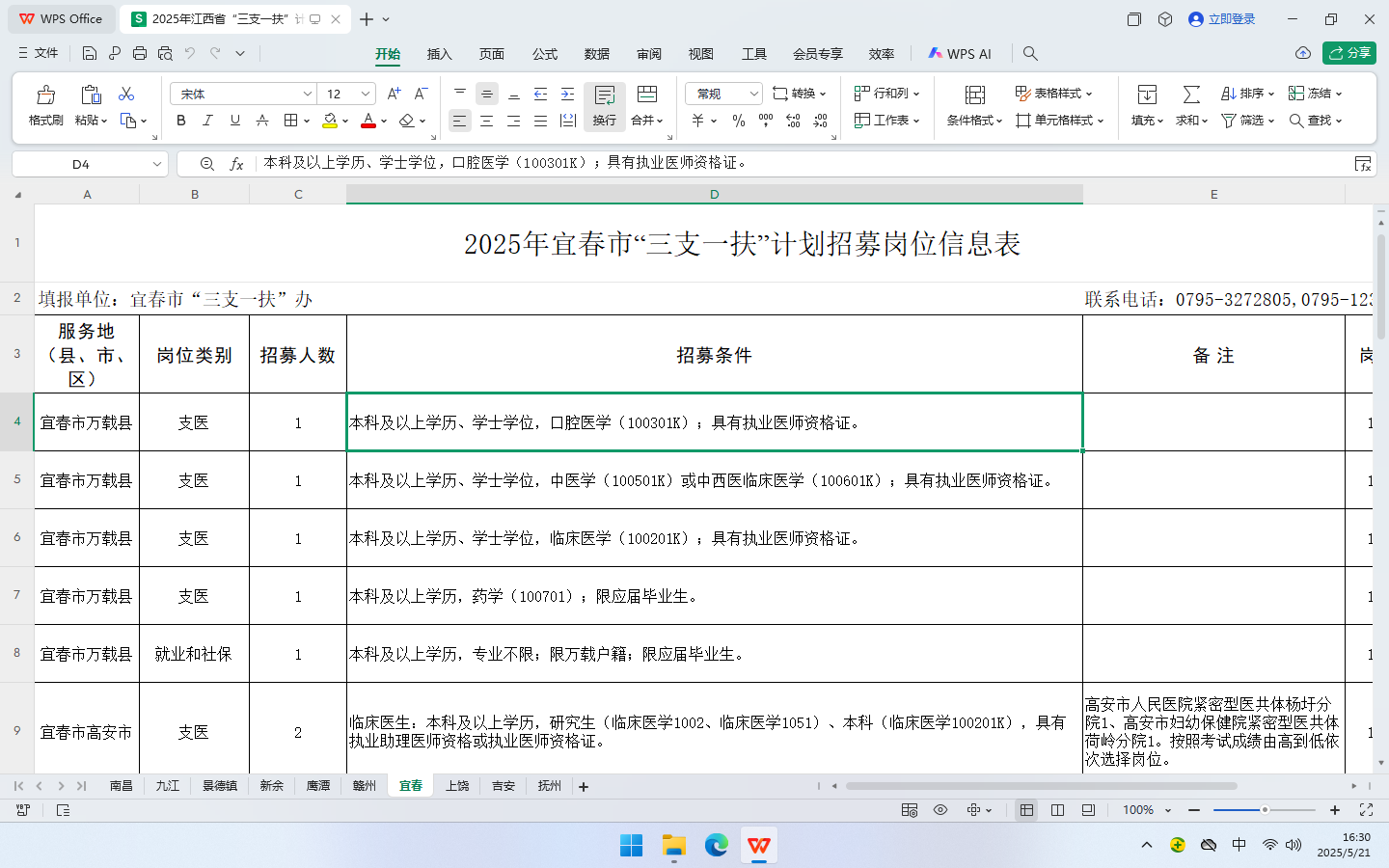
Task: Click the Redo arrow icon
Action: [215, 53]
